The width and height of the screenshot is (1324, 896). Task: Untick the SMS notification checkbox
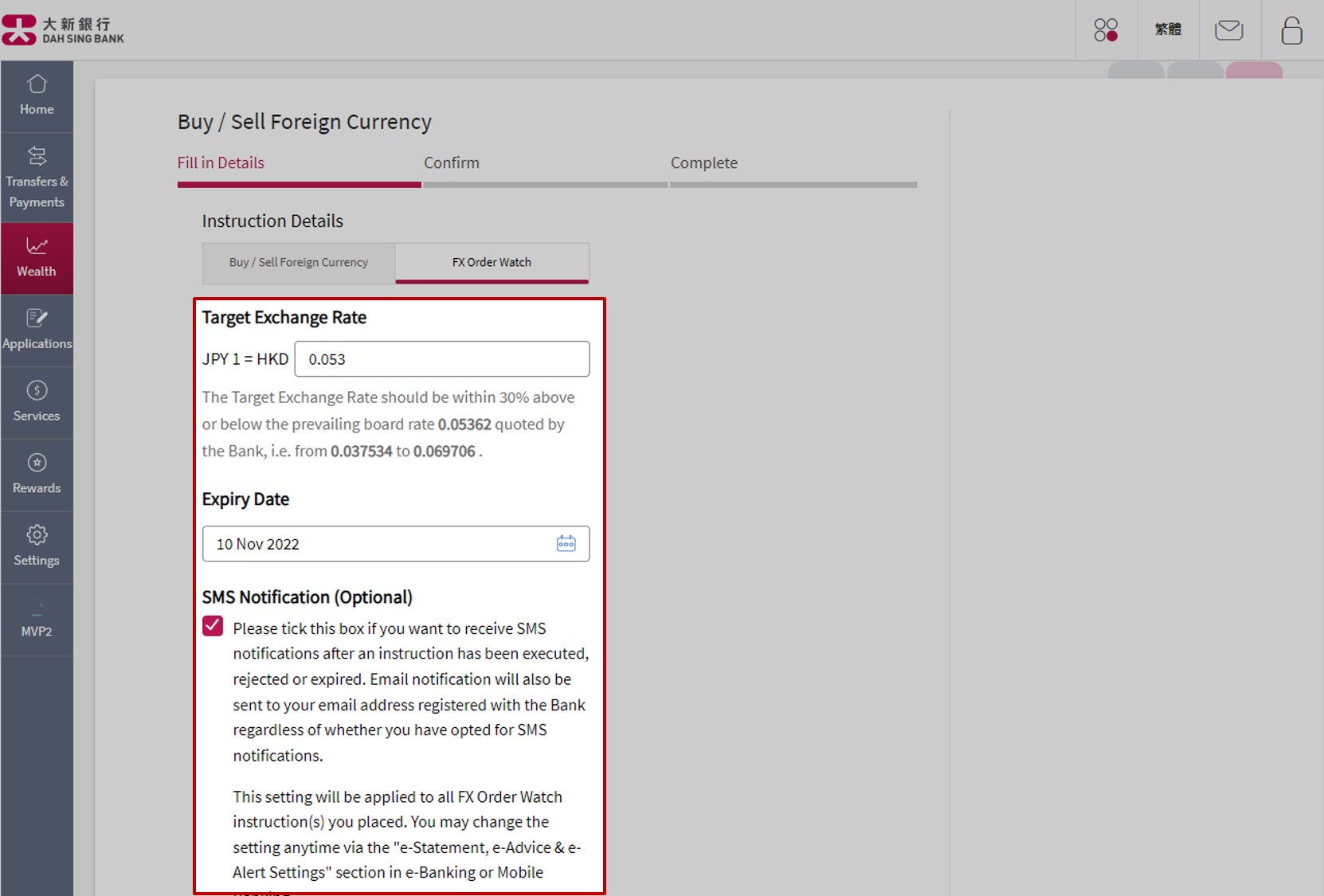point(213,626)
